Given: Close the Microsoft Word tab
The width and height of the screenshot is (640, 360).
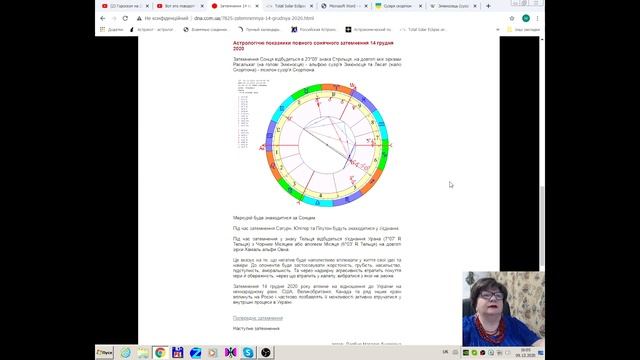Looking at the screenshot, I should point(366,6).
